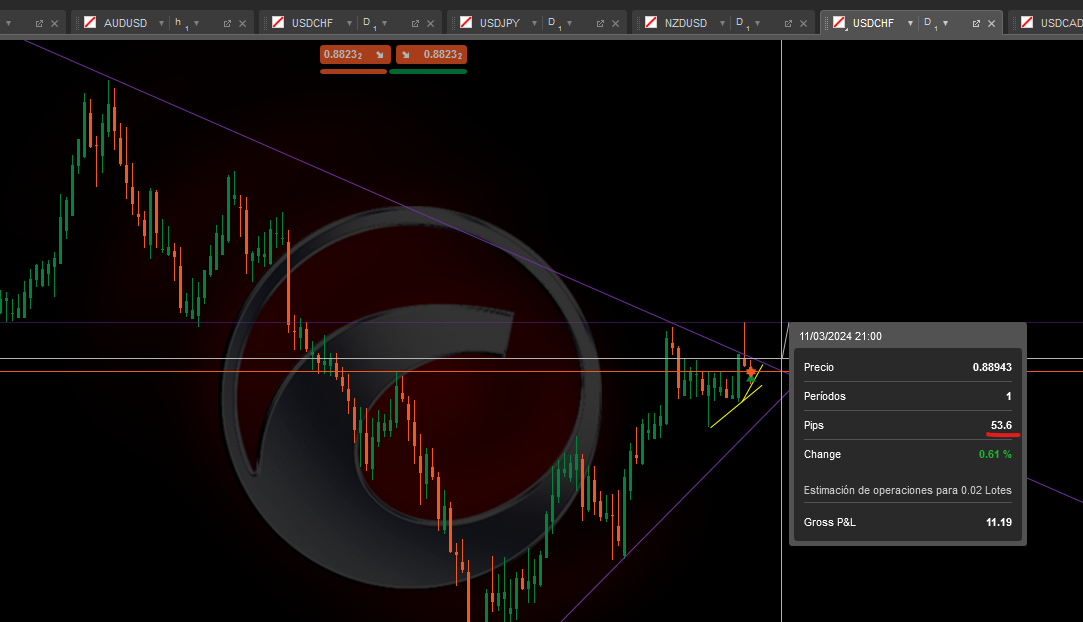The image size is (1083, 622).
Task: Open the AUDUSD h1 timeframe dropdown
Action: tap(197, 23)
